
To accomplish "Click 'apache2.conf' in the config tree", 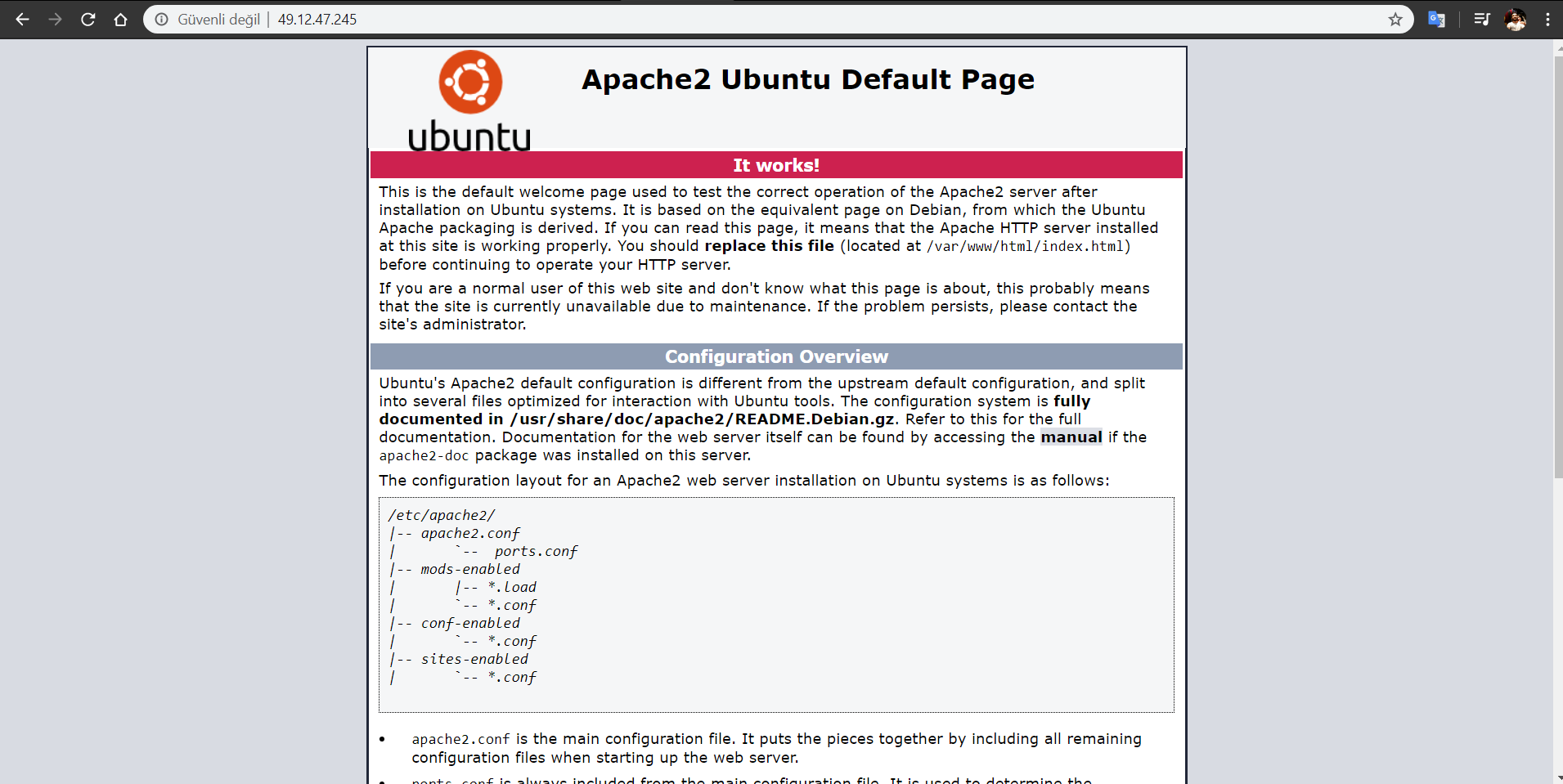I will pos(470,533).
